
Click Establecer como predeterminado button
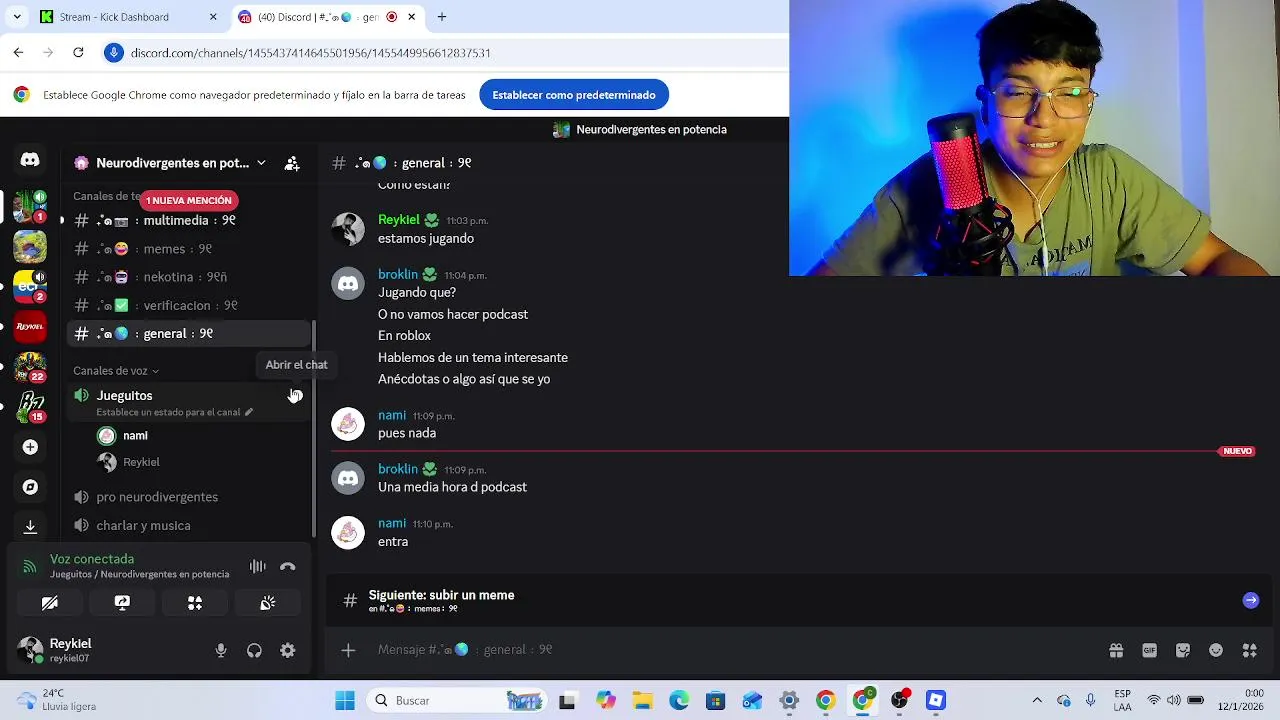[x=574, y=95]
